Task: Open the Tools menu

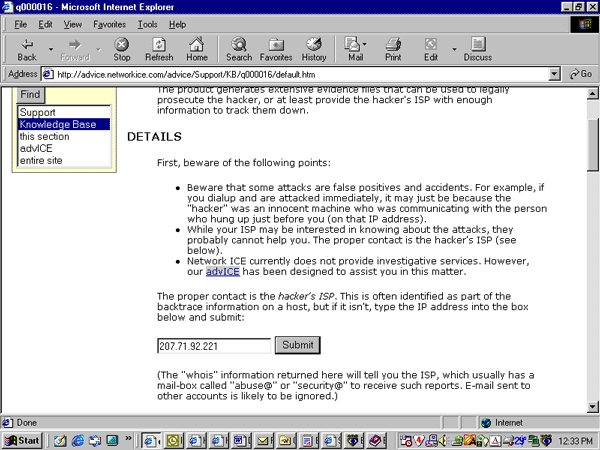Action: 148,24
